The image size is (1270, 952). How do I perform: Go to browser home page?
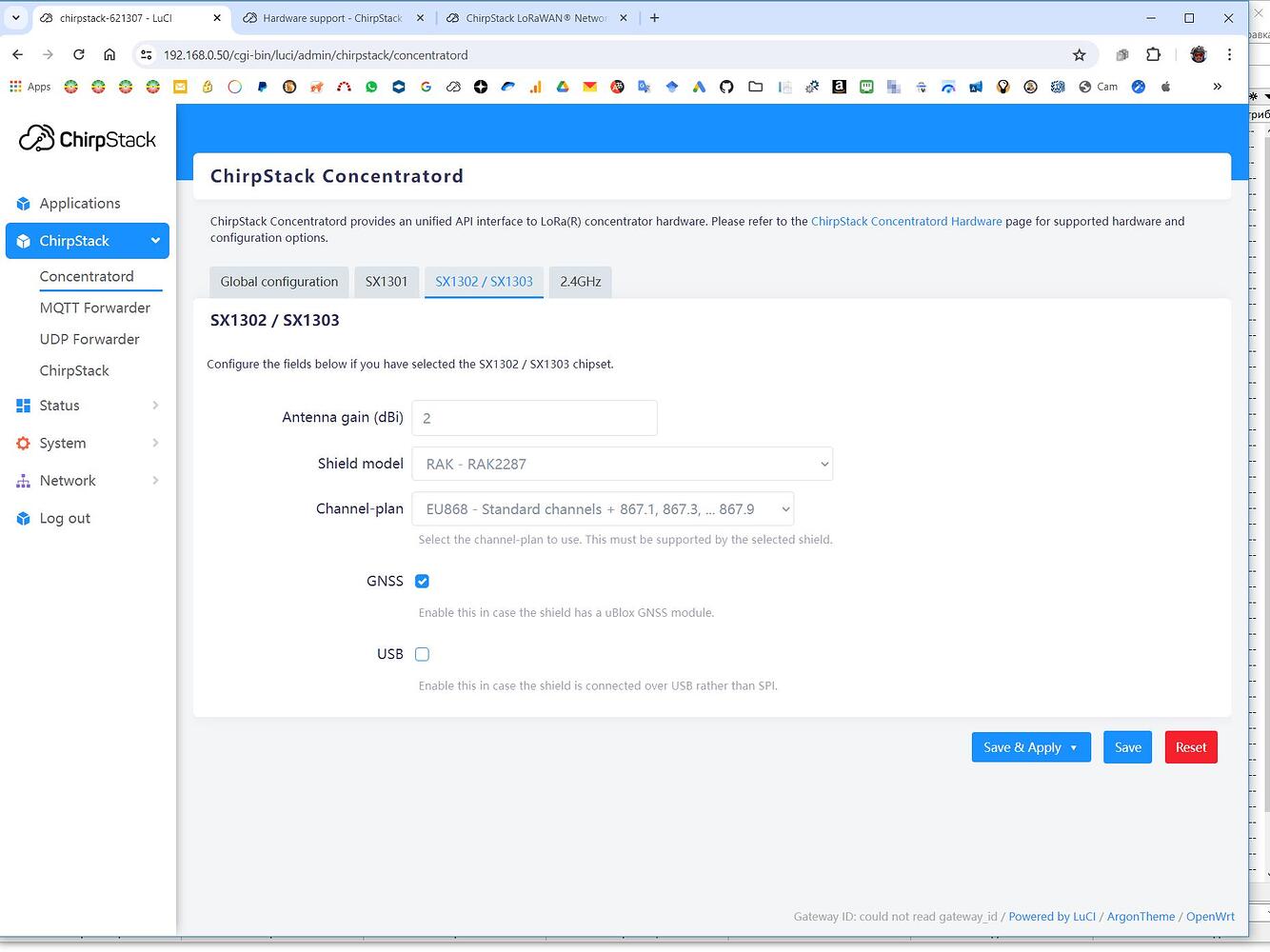coord(109,55)
